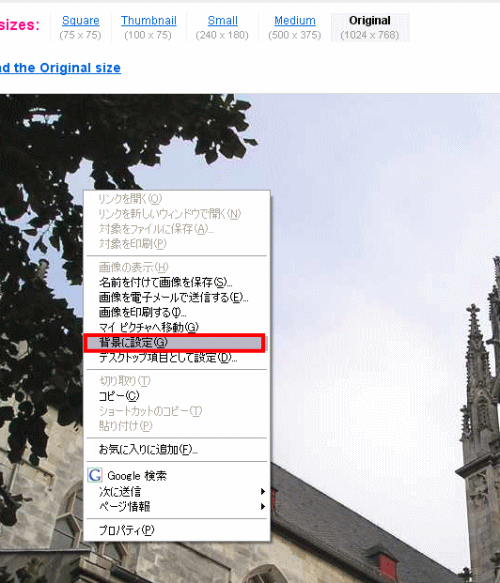Click disabled リンクを開く(O) menu entry
The height and width of the screenshot is (583, 500).
177,199
